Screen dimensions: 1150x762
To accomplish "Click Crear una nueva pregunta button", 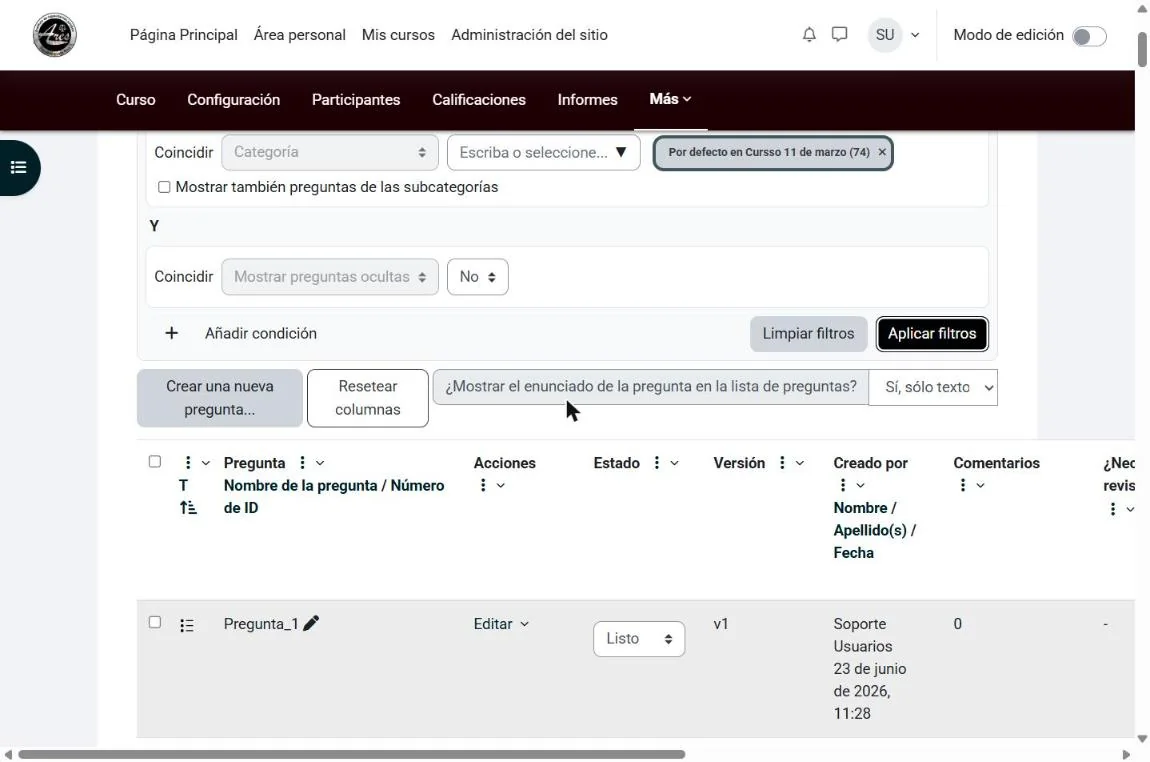I will pyautogui.click(x=219, y=398).
